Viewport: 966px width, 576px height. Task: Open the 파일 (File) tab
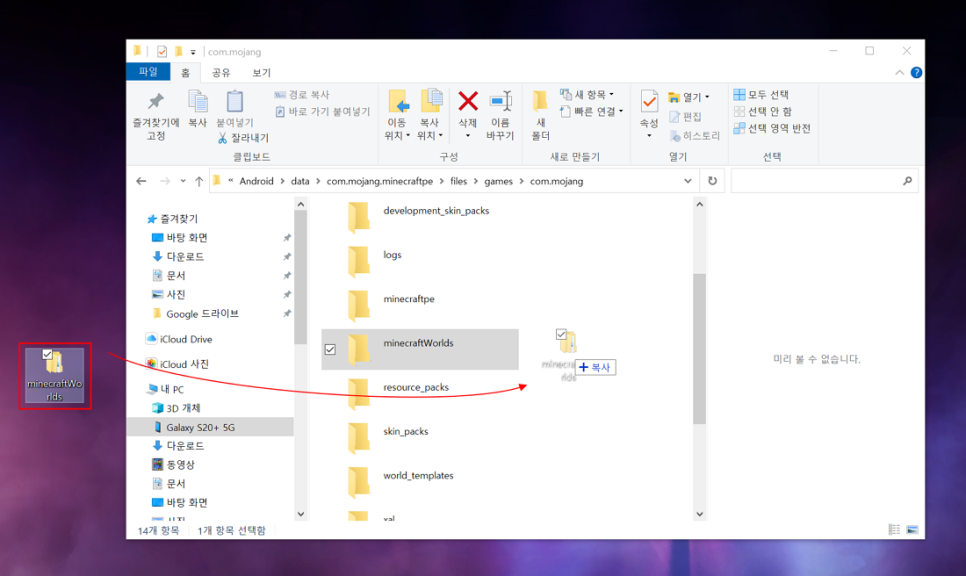pos(148,72)
